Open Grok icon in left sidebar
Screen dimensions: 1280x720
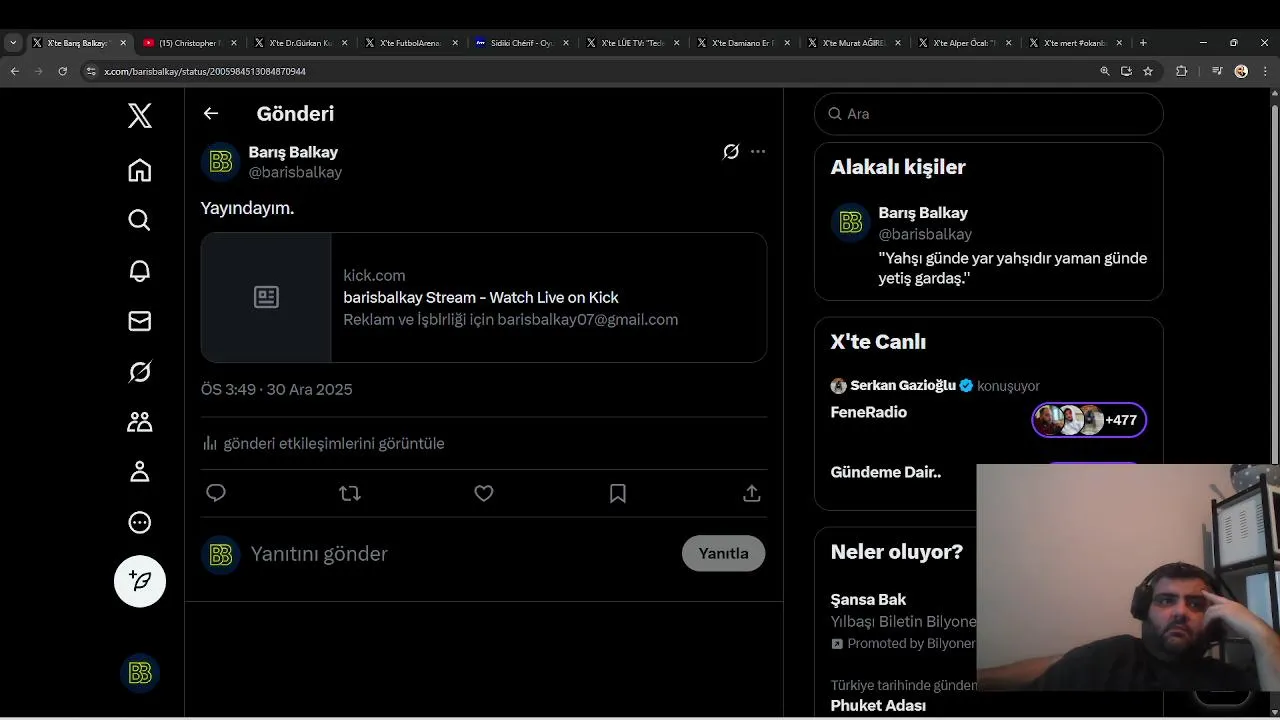(x=140, y=372)
